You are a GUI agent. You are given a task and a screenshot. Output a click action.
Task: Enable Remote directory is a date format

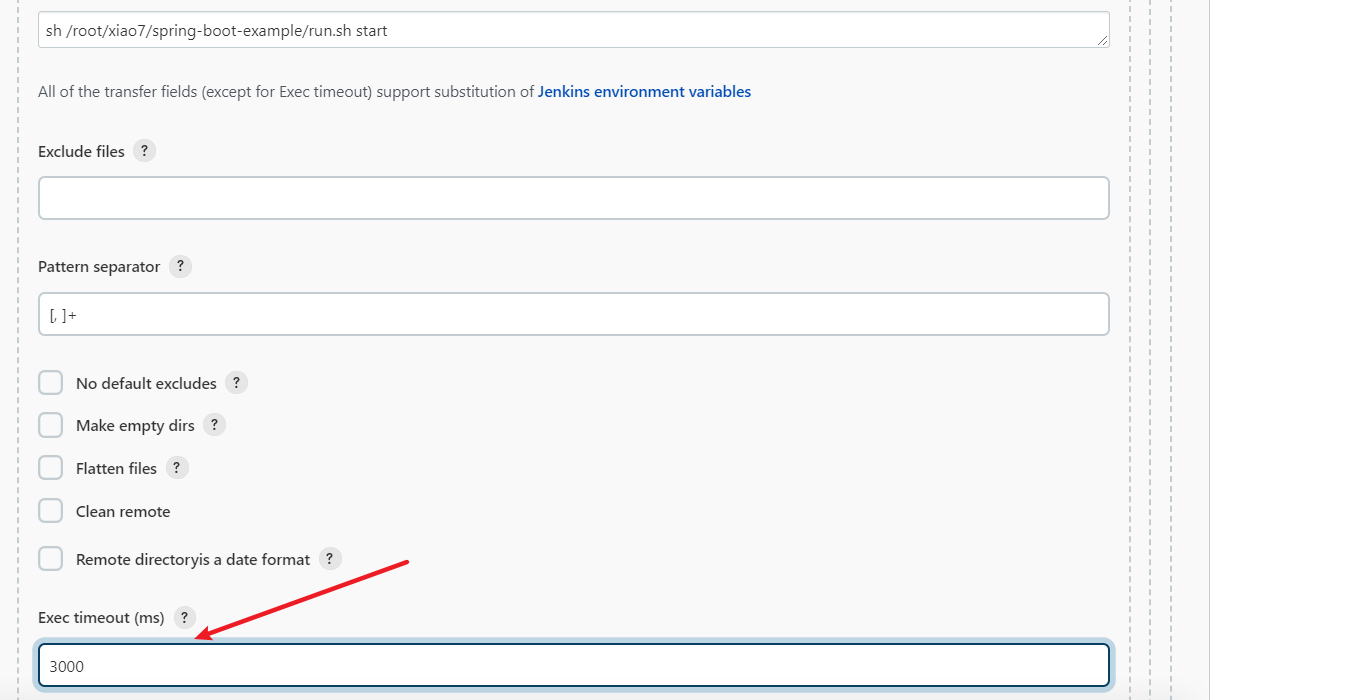pos(51,559)
